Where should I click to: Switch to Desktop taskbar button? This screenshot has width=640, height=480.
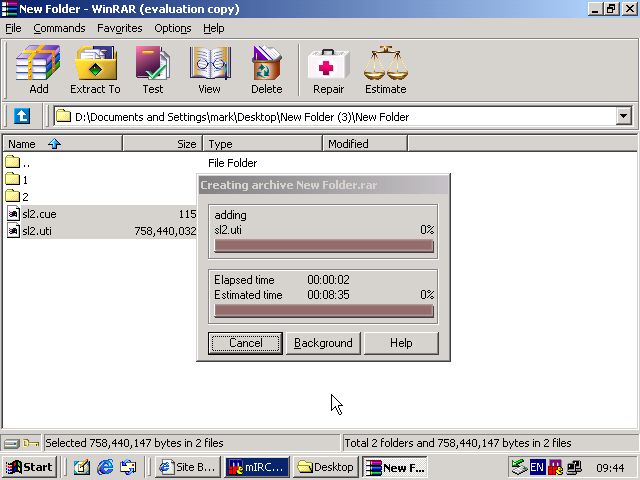pos(326,467)
